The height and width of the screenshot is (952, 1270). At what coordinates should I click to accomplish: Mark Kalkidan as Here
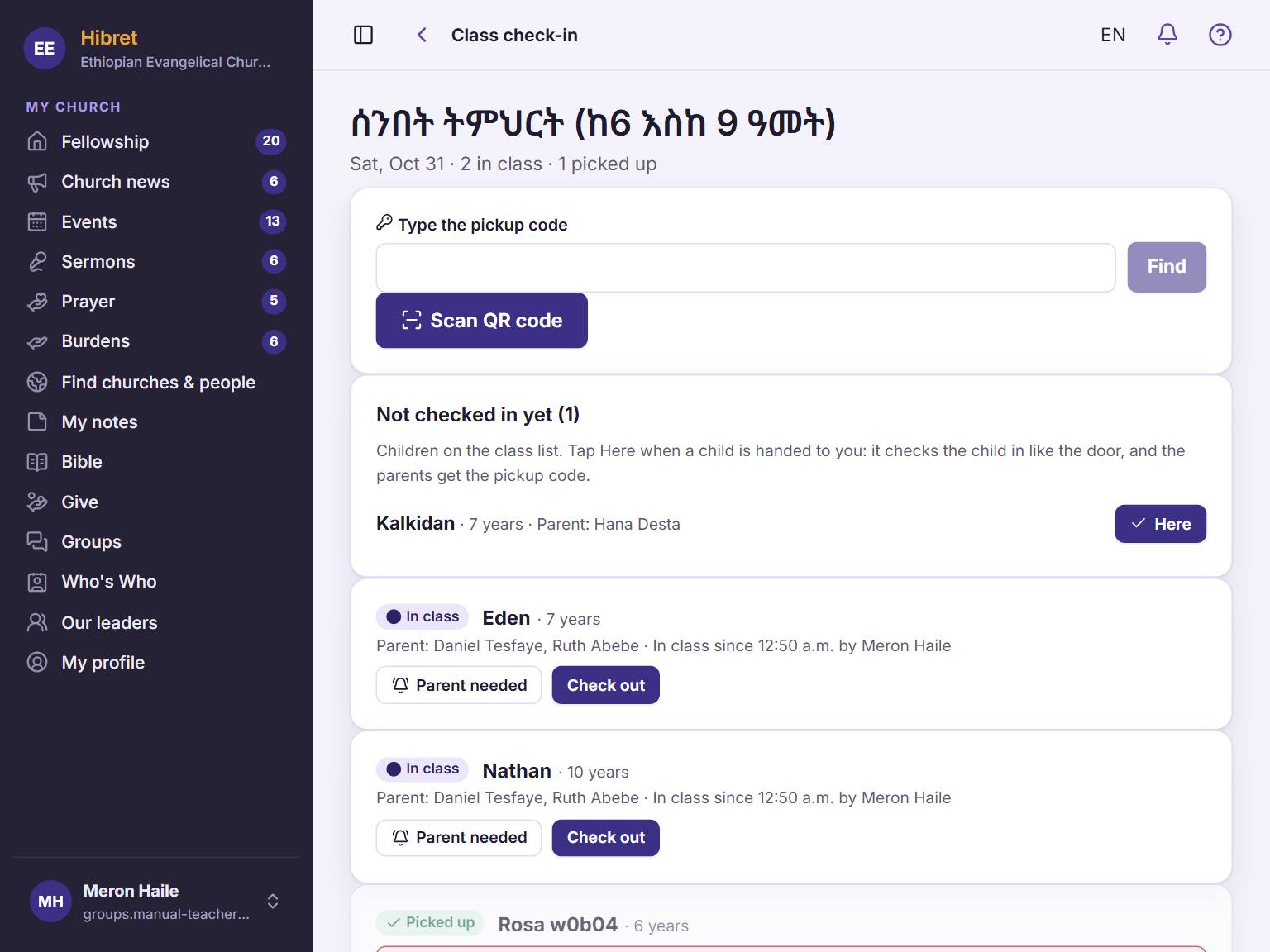click(1160, 524)
